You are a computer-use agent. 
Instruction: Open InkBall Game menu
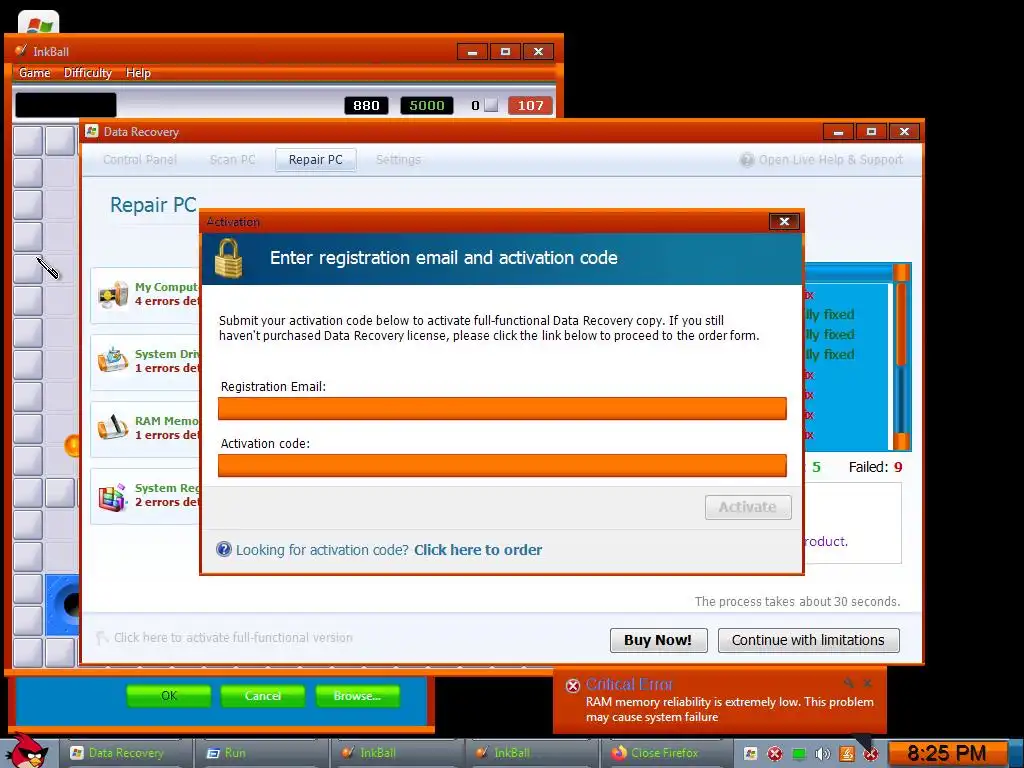click(x=35, y=72)
